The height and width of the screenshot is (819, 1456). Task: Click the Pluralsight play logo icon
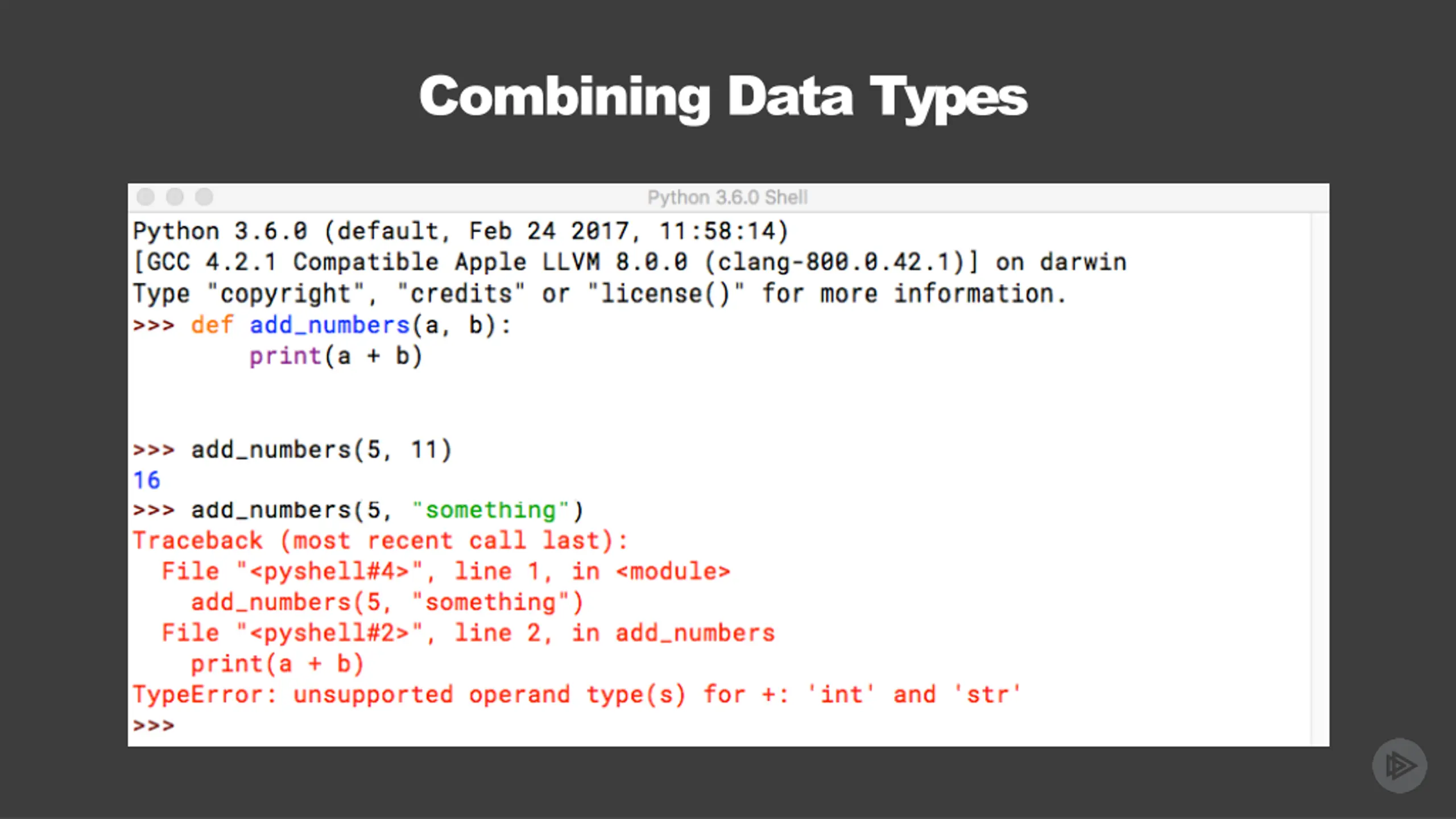1399,765
